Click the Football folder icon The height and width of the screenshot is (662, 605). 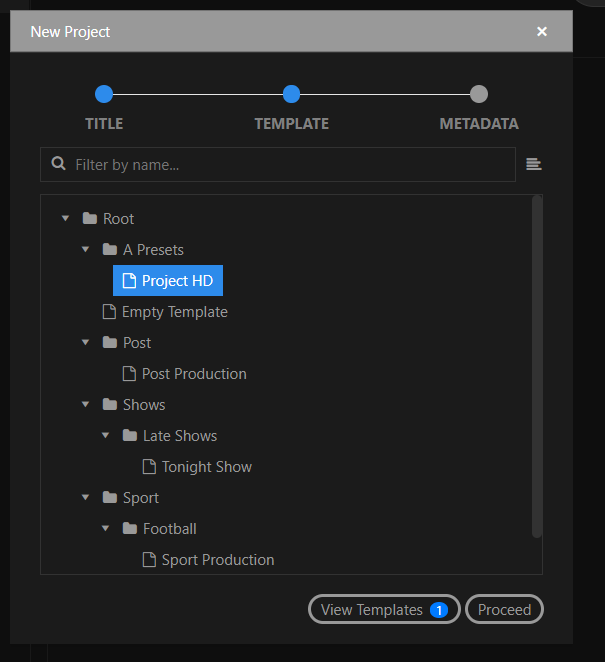tap(130, 528)
